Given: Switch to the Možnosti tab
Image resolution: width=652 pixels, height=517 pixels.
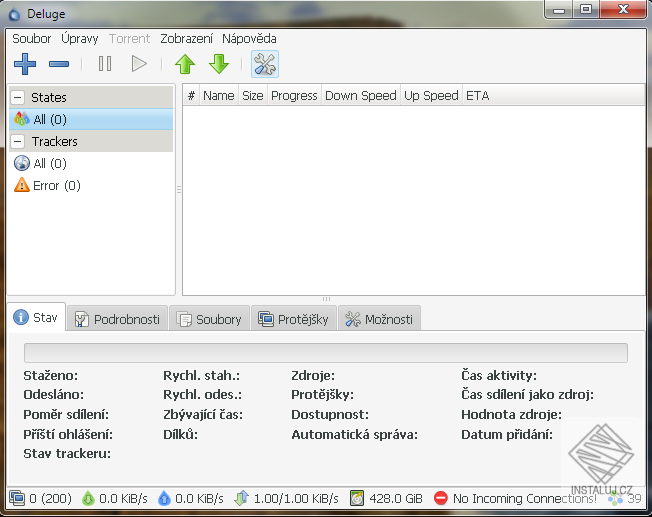Looking at the screenshot, I should tap(379, 319).
